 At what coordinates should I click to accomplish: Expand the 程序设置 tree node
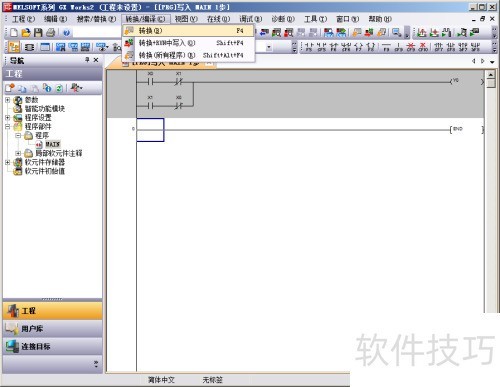[x=8, y=117]
